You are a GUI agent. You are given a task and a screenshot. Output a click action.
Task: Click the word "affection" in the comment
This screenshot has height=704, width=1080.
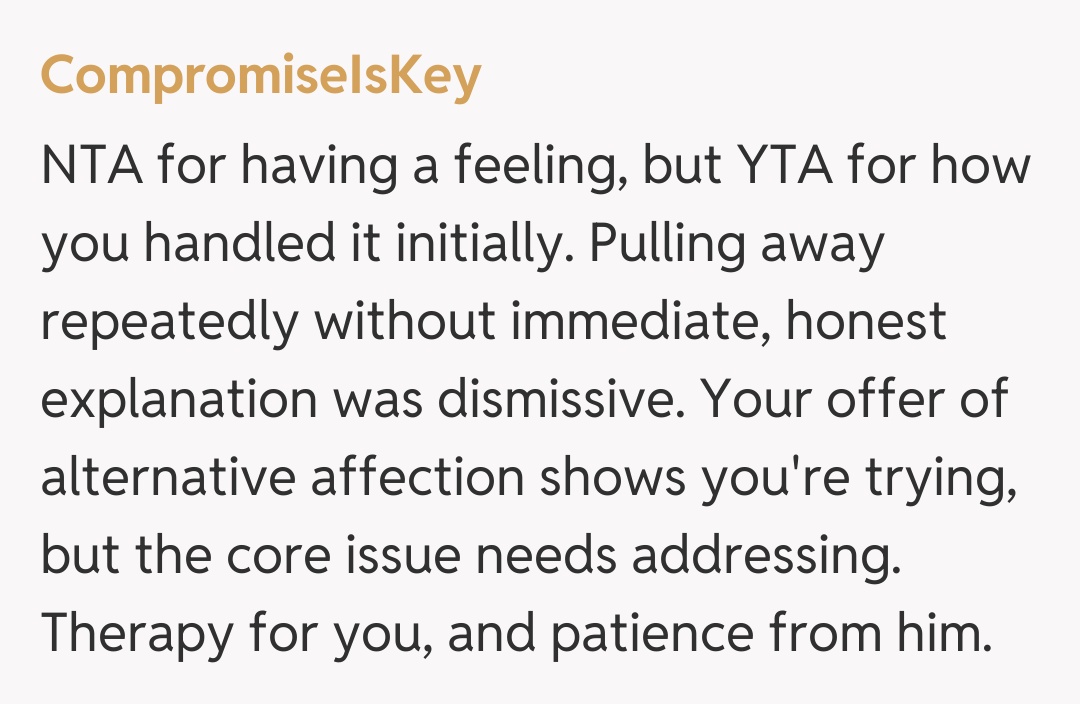tap(417, 478)
